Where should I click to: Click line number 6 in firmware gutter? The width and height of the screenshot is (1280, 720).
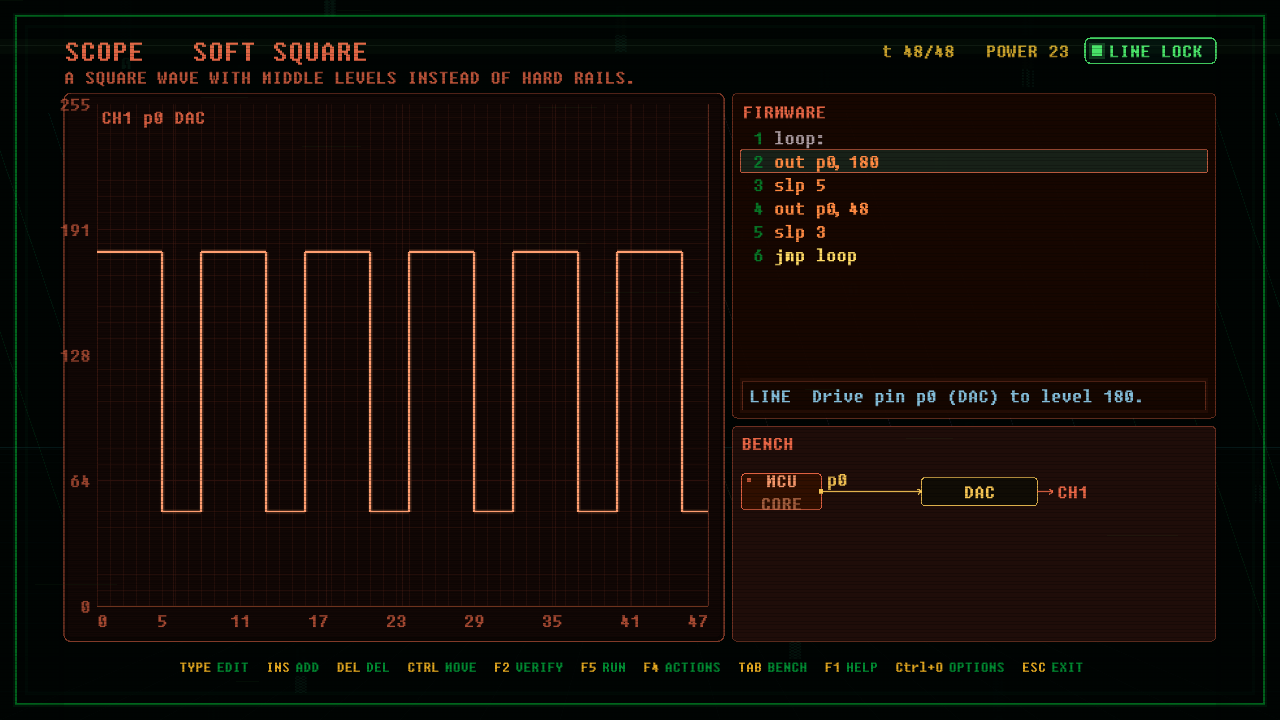pos(758,256)
